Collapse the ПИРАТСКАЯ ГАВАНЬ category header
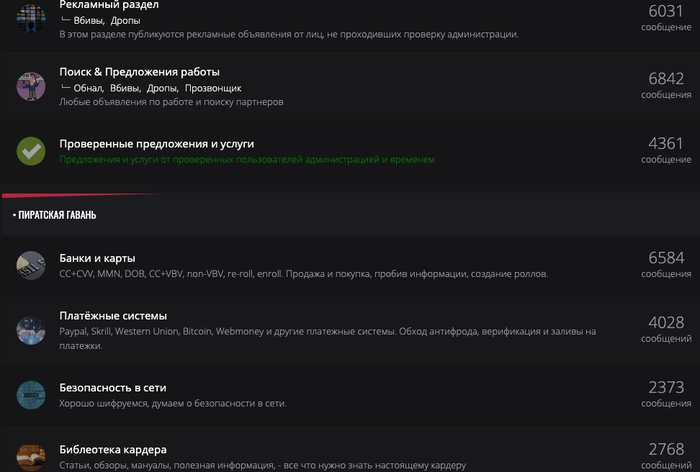 [56, 214]
